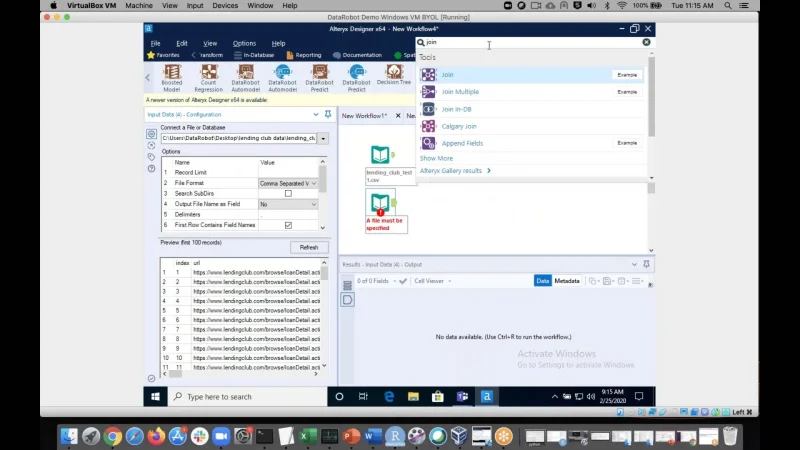800x450 pixels.
Task: Select the Input Data node with error
Action: click(x=382, y=203)
